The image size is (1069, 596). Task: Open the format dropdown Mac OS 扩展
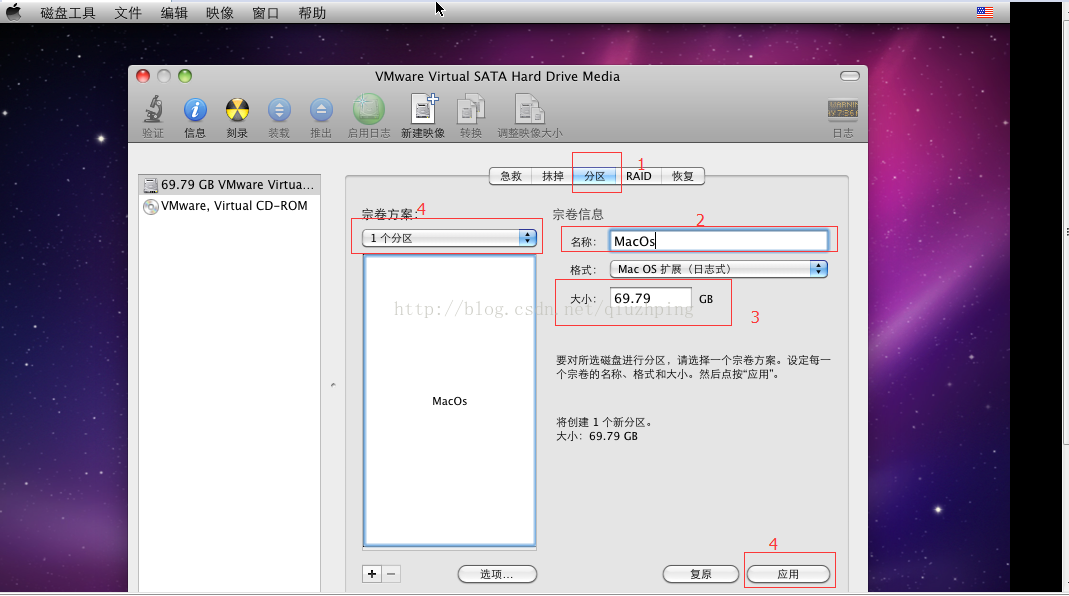click(x=719, y=269)
